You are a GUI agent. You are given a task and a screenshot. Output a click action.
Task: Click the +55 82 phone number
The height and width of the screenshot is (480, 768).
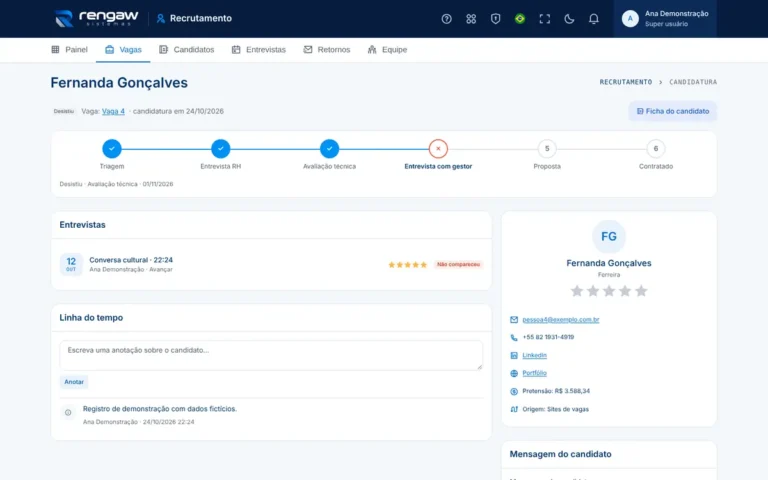point(548,337)
